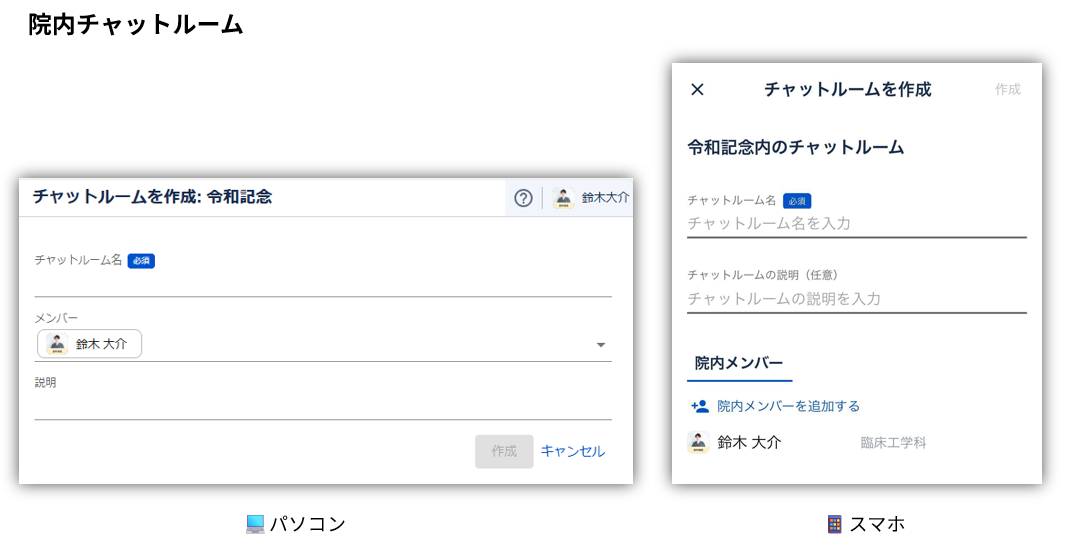Click 鈴木大介 profile avatar in PC header
Viewport: 1066px width, 548px height.
tap(563, 198)
